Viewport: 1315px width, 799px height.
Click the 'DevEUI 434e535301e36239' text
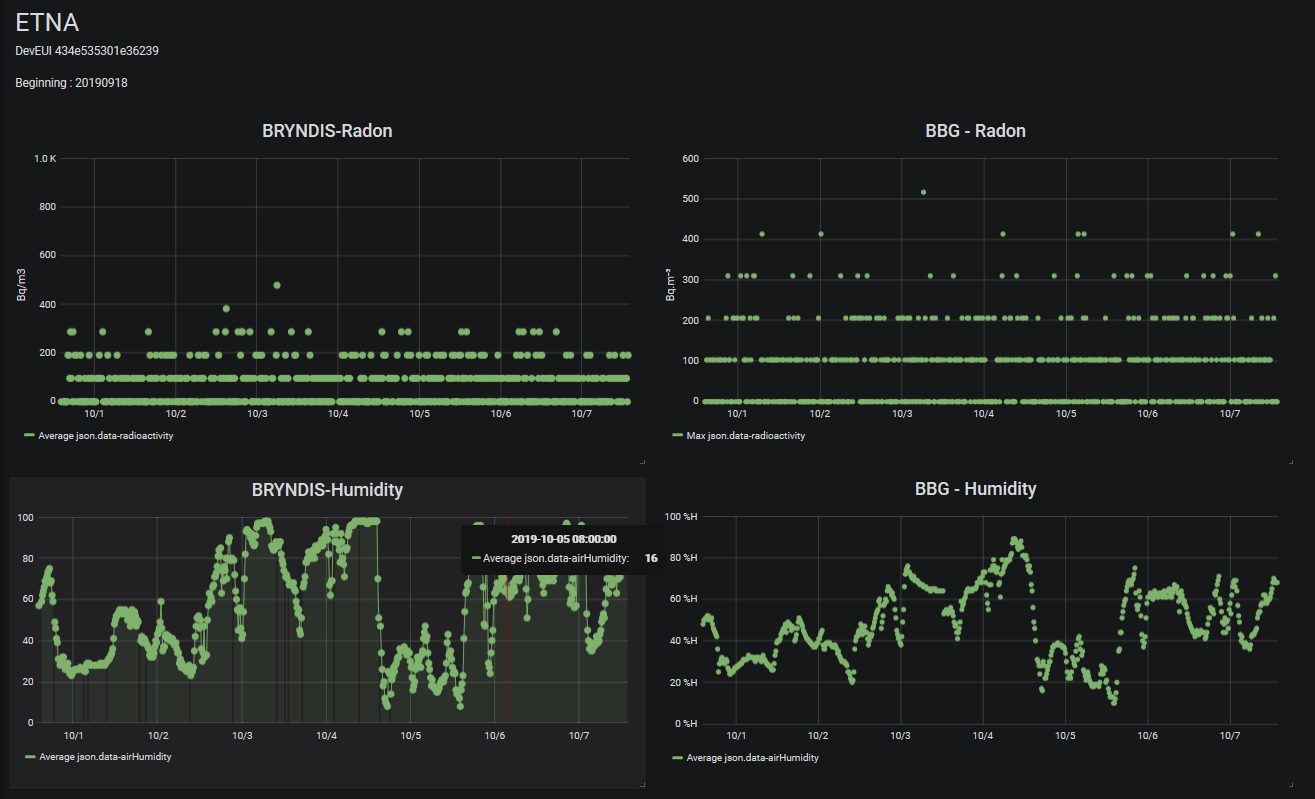(x=87, y=50)
